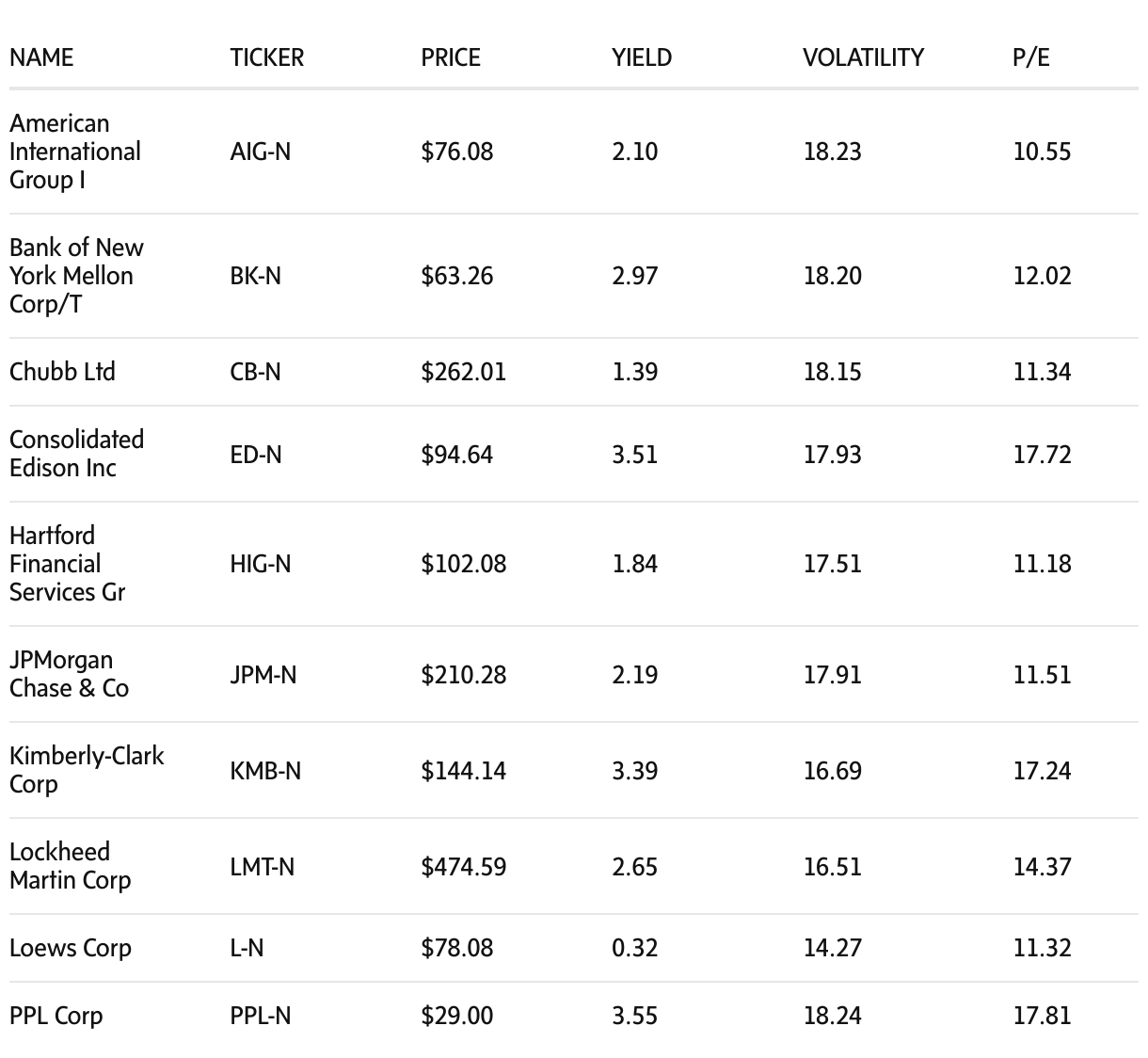This screenshot has height=1058, width=1148.
Task: Open the BK-N ticker link
Action: pos(256,276)
